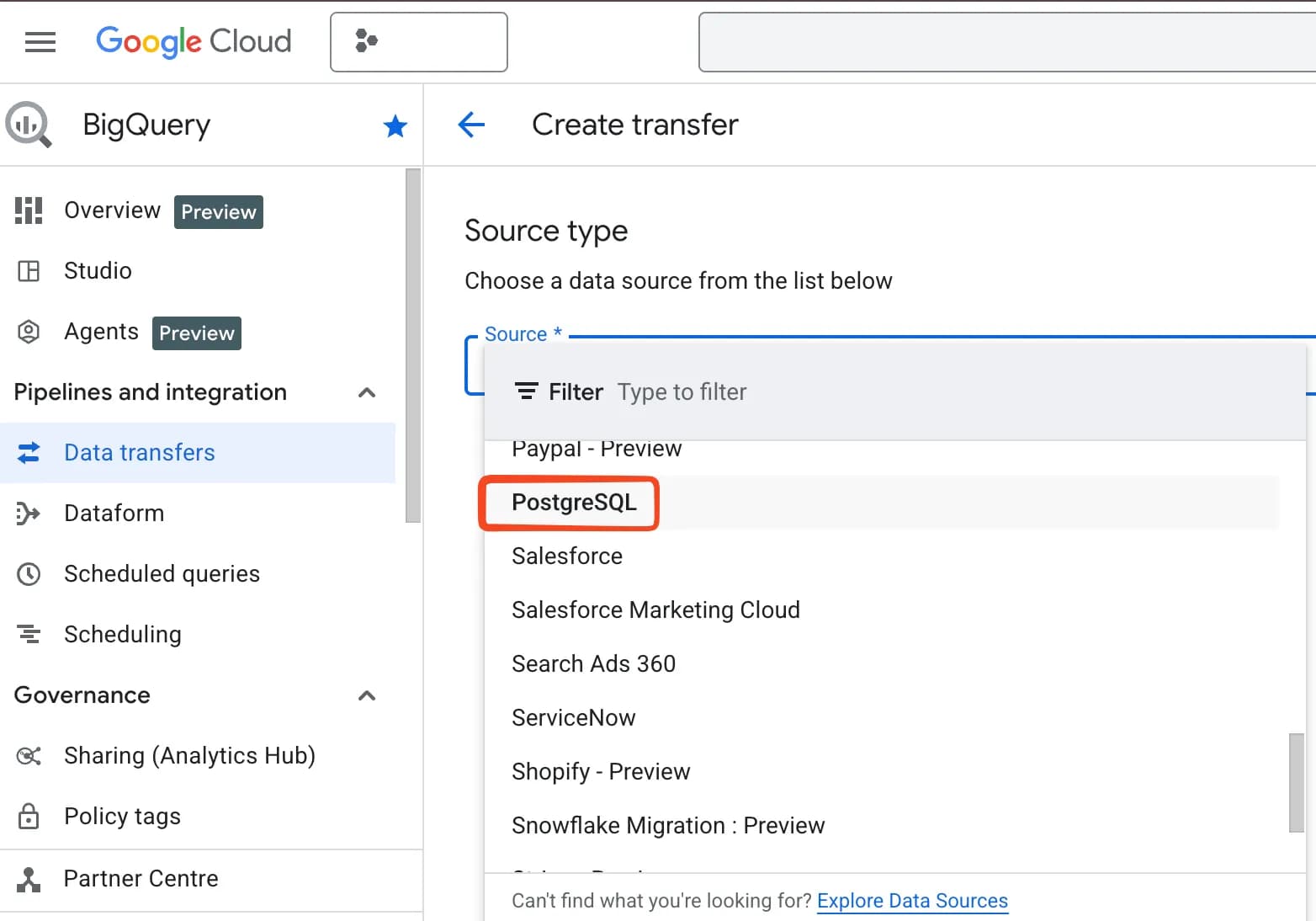This screenshot has width=1316, height=921.
Task: Open the navigation hamburger menu
Action: pyautogui.click(x=40, y=42)
